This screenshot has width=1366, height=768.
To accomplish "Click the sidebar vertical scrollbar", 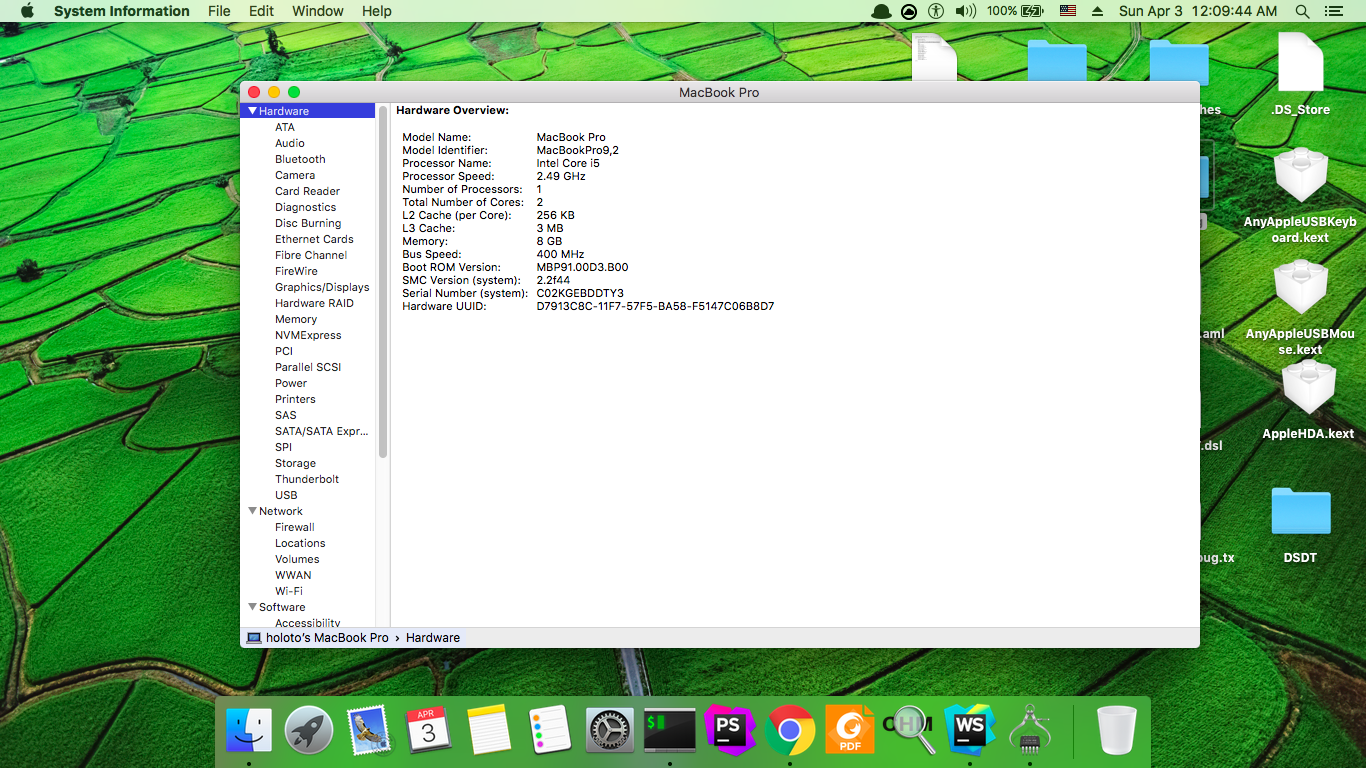I will coord(383,282).
